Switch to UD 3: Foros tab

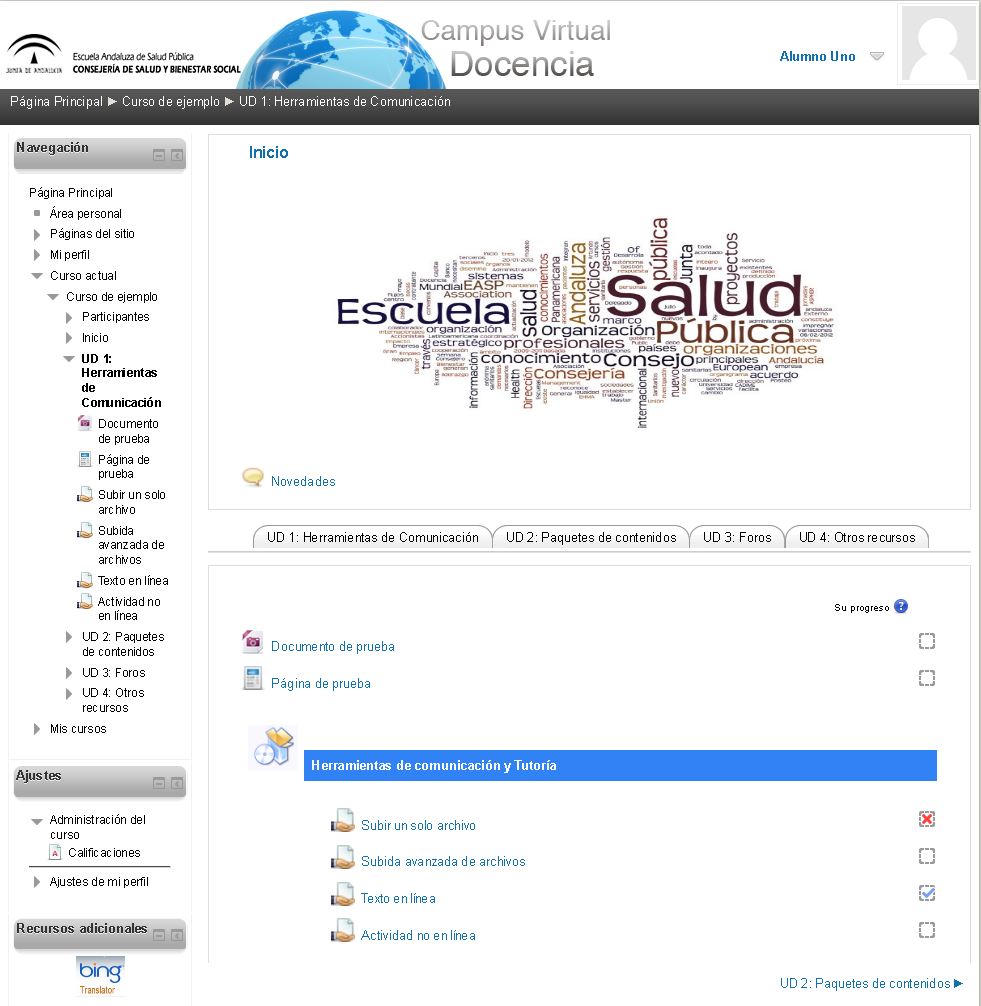pyautogui.click(x=737, y=537)
